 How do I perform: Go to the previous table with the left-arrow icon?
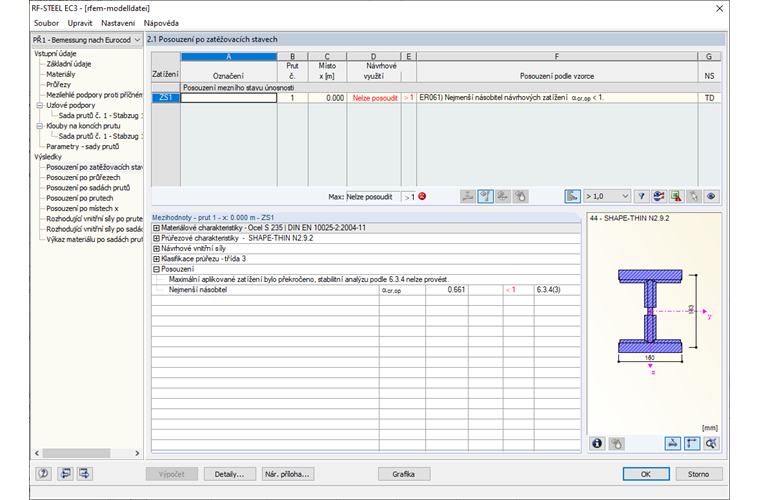point(65,473)
